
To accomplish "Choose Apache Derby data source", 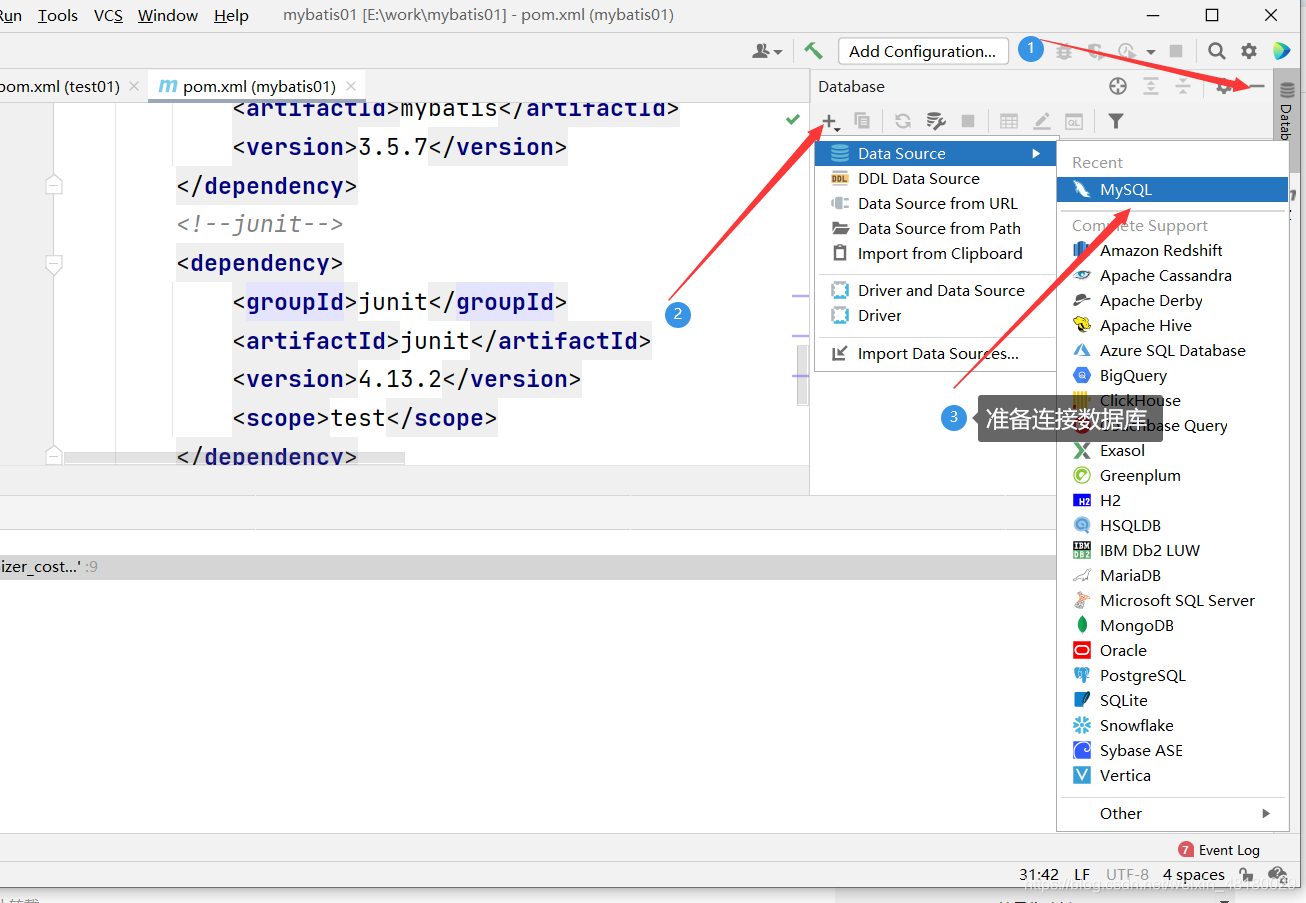I will (x=1172, y=300).
